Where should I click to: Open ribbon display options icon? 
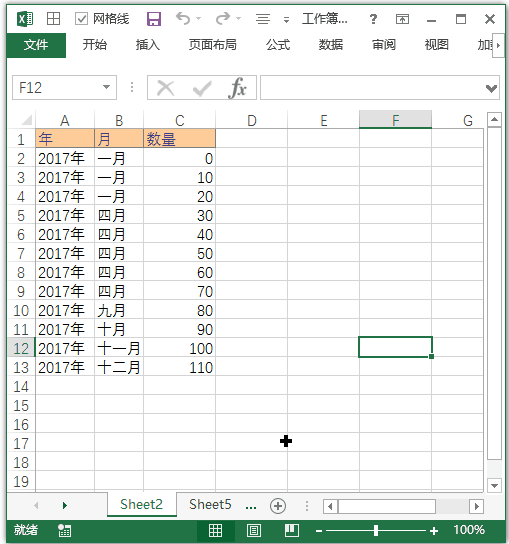tap(402, 19)
